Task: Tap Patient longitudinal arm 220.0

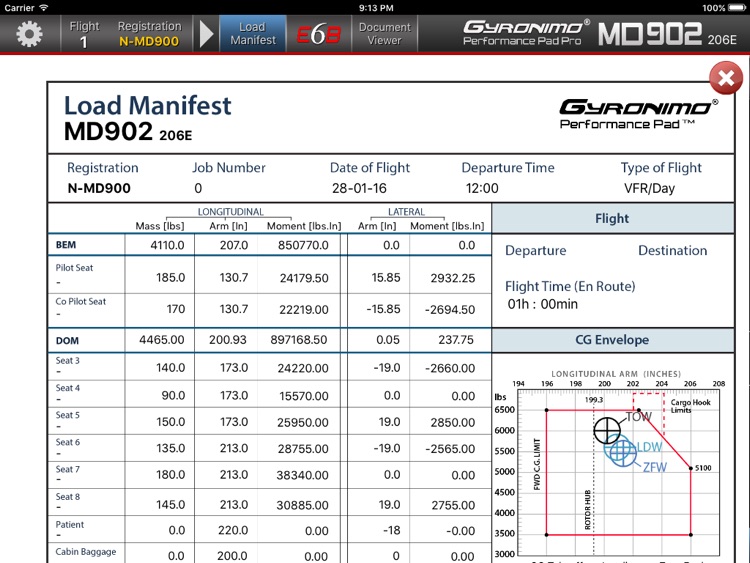Action: tap(233, 530)
